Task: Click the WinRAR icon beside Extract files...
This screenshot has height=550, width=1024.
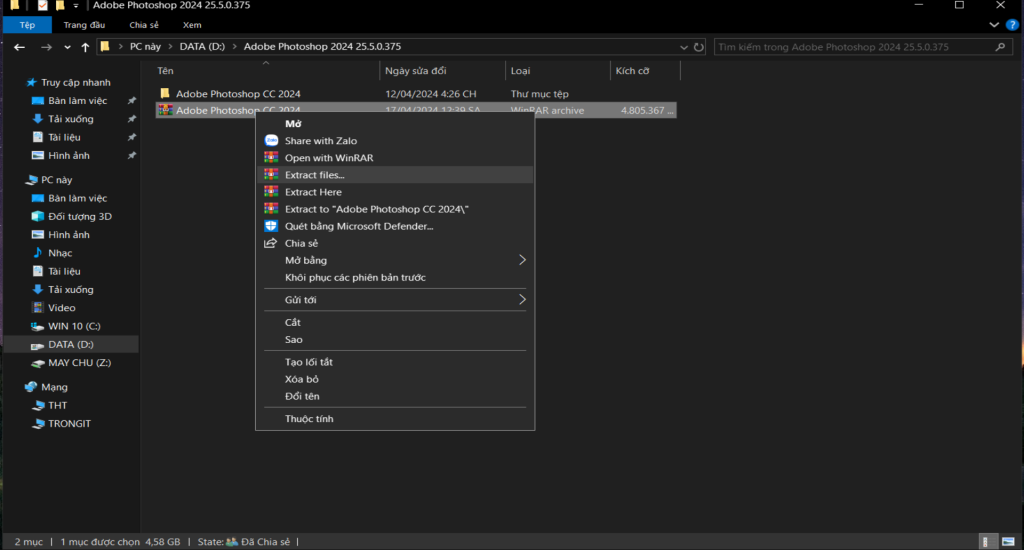Action: [271, 174]
